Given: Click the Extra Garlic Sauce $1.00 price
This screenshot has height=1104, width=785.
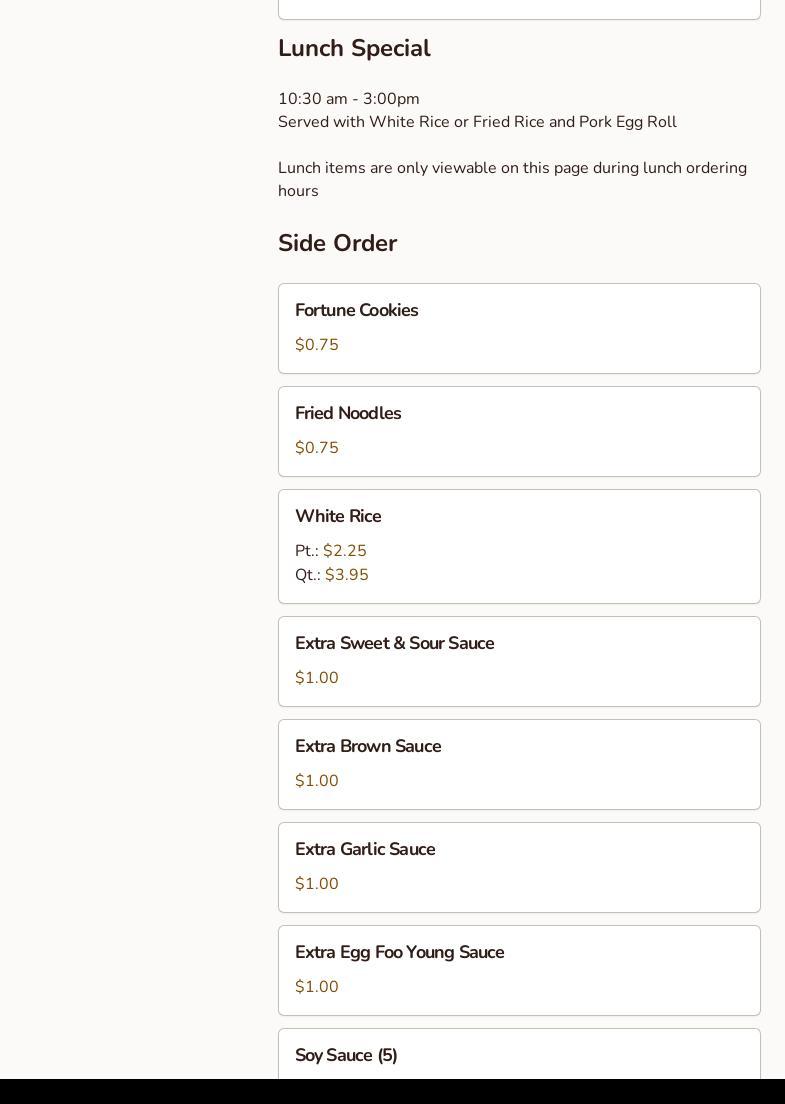Looking at the screenshot, I should click(317, 884).
